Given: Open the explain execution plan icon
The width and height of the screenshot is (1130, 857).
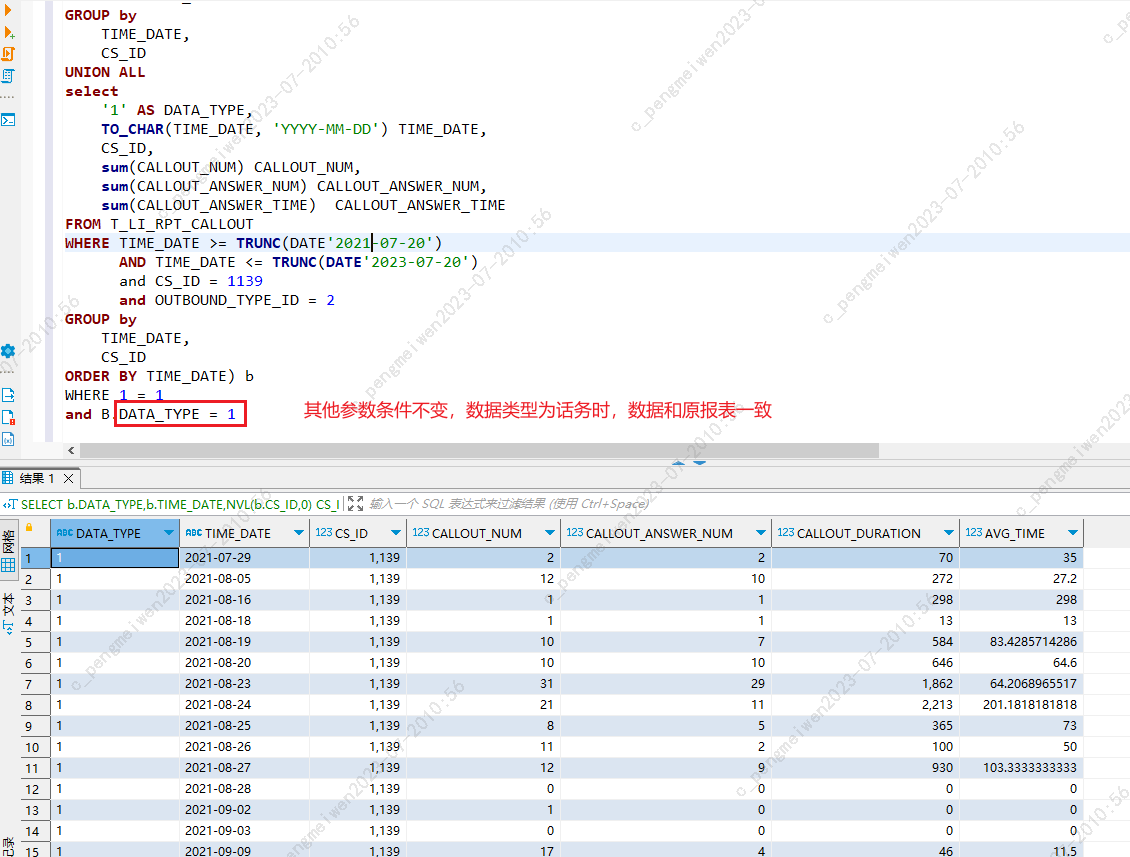Looking at the screenshot, I should (x=9, y=76).
